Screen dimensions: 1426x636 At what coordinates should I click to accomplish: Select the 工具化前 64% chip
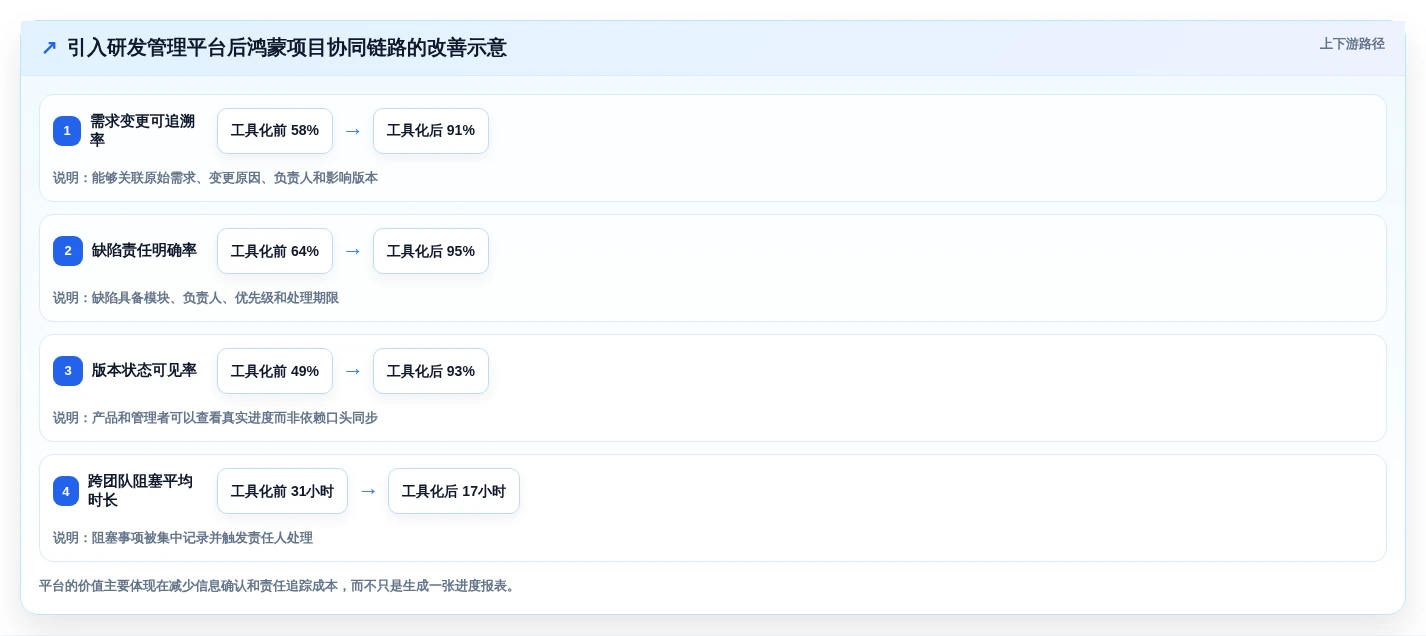pyautogui.click(x=275, y=251)
